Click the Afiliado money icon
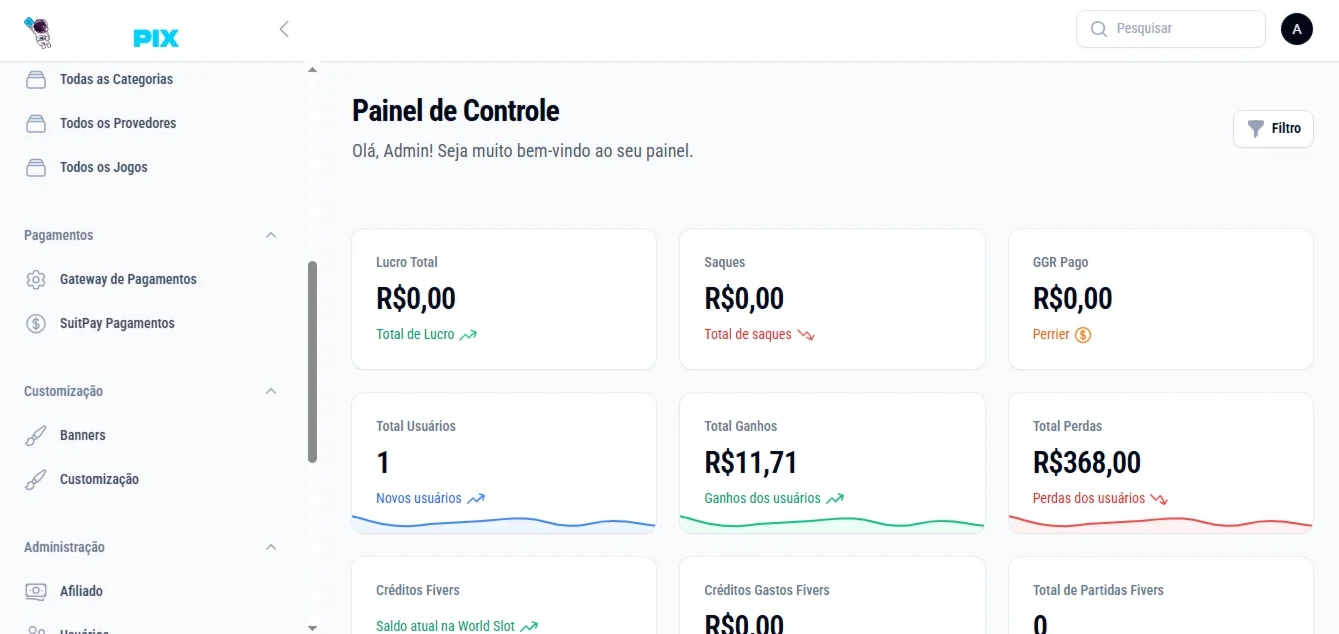 point(36,591)
